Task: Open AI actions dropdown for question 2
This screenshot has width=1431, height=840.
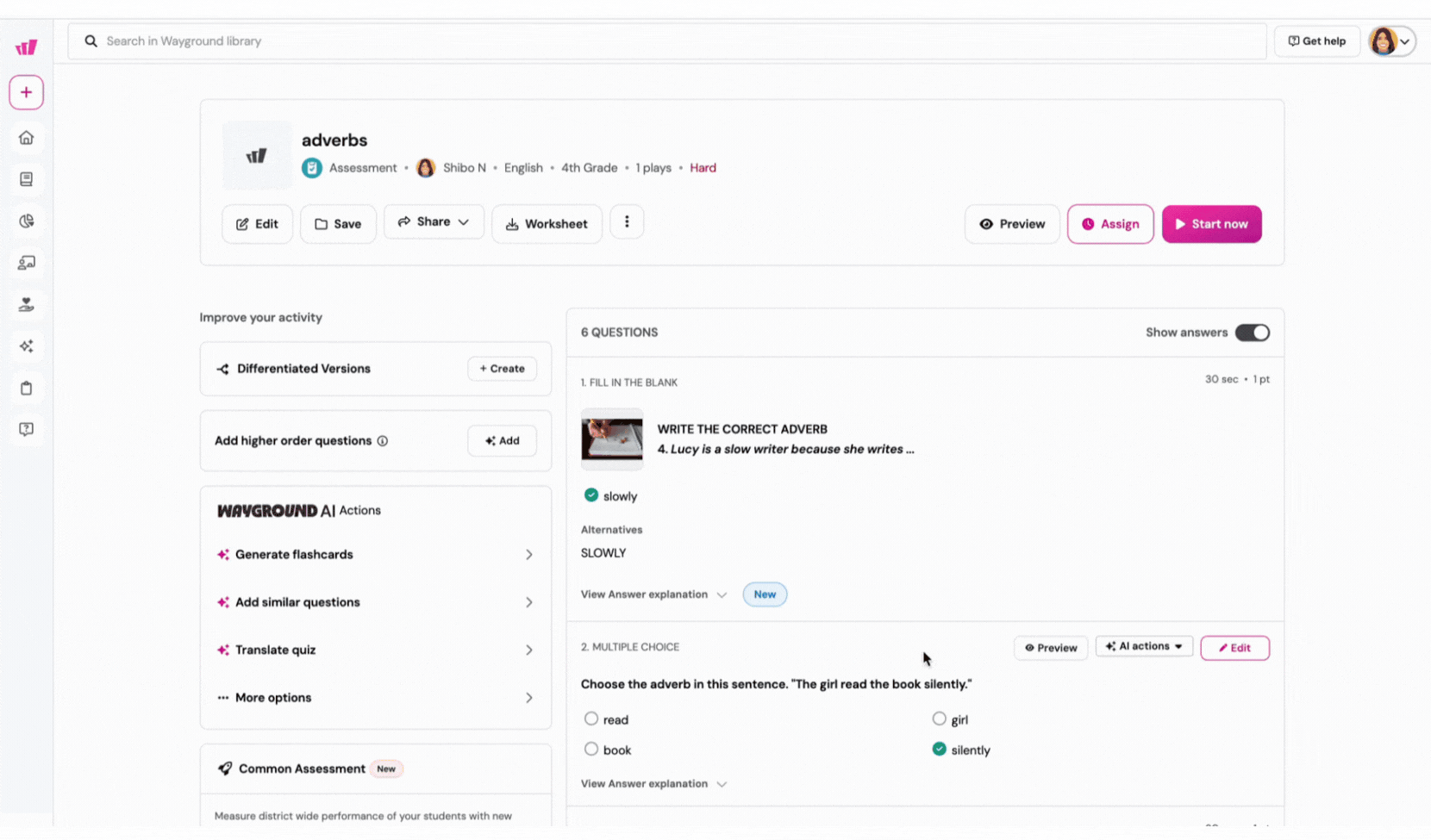Action: 1144,646
